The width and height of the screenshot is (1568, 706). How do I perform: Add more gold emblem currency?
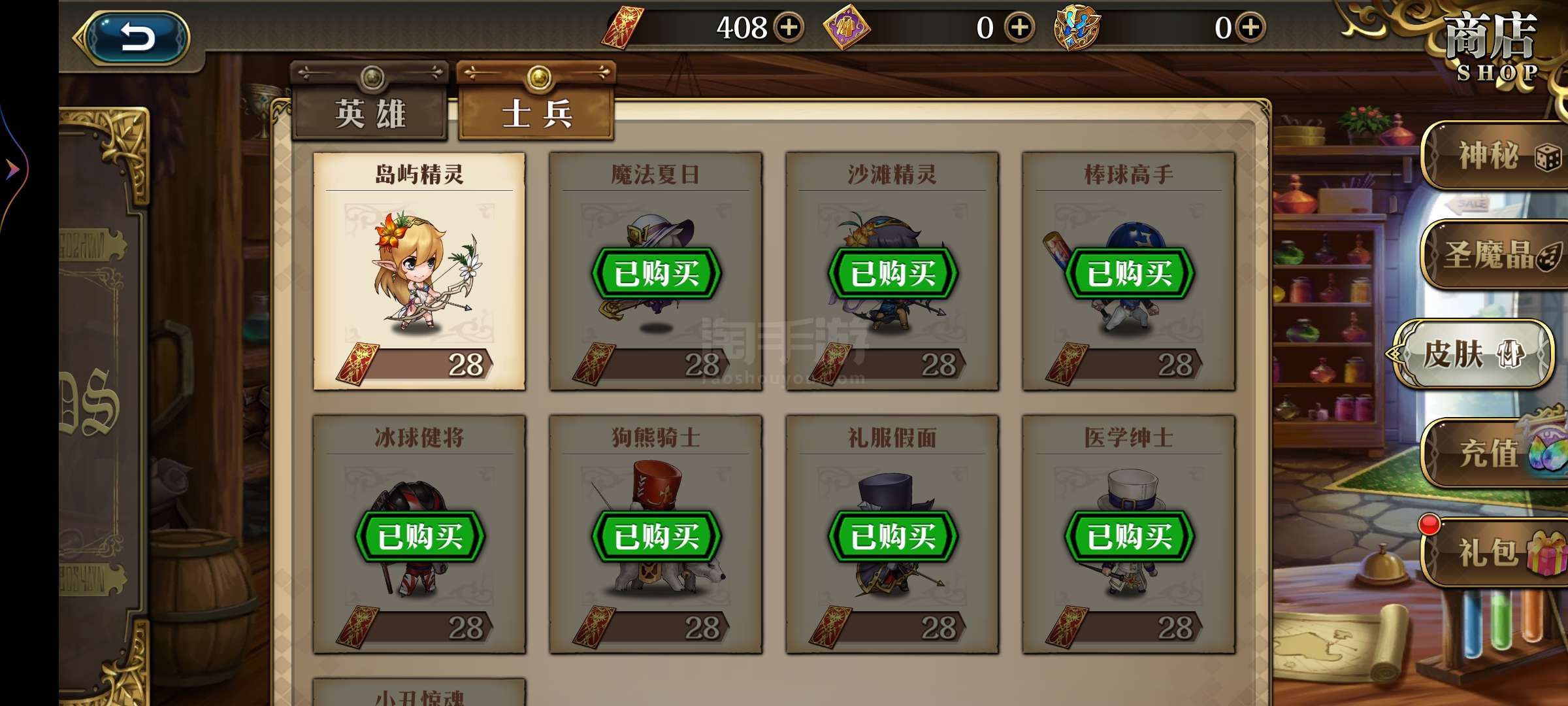point(1250,27)
